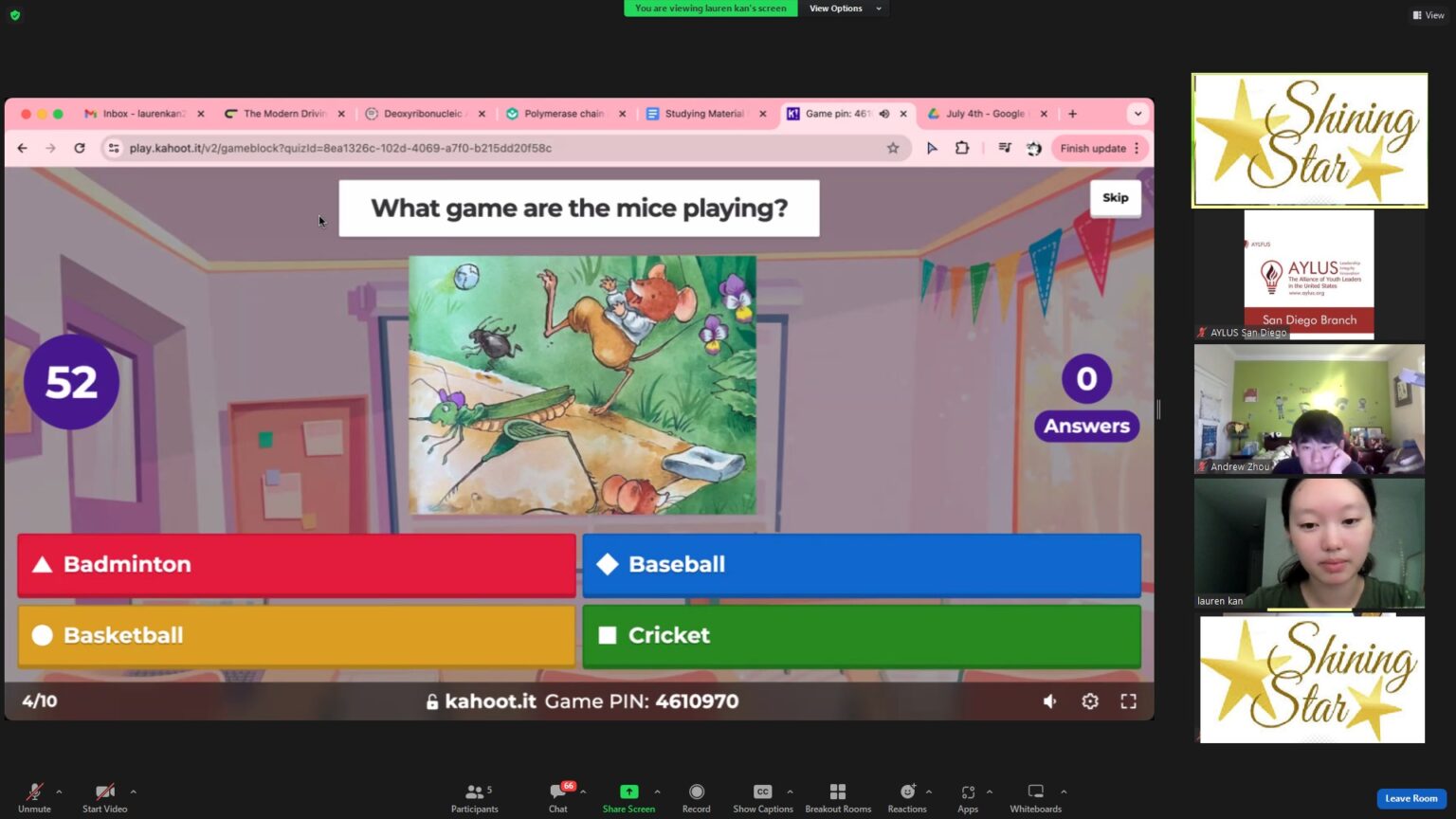Screen dimensions: 1456x819
Task: Close the Studying Material tab
Action: tap(763, 114)
